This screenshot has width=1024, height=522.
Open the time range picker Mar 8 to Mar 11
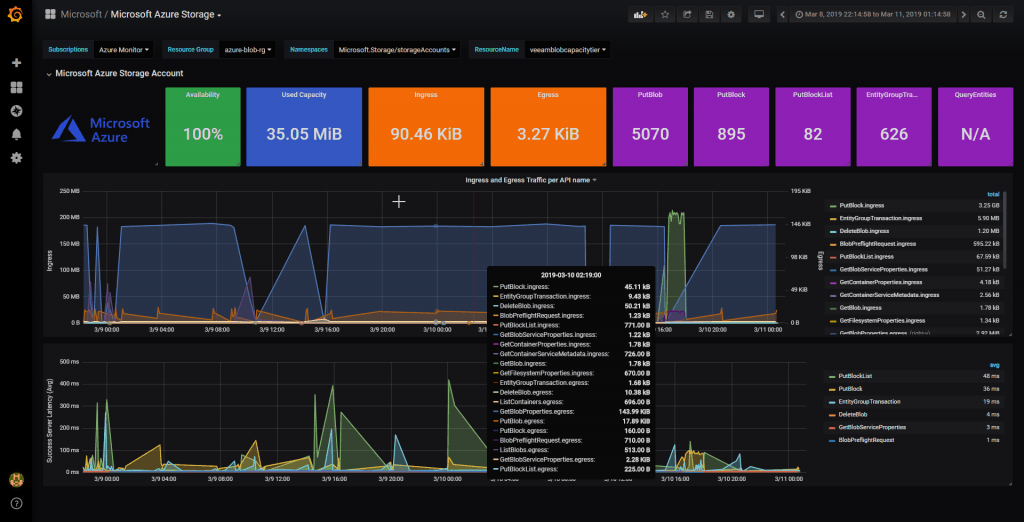coord(872,14)
